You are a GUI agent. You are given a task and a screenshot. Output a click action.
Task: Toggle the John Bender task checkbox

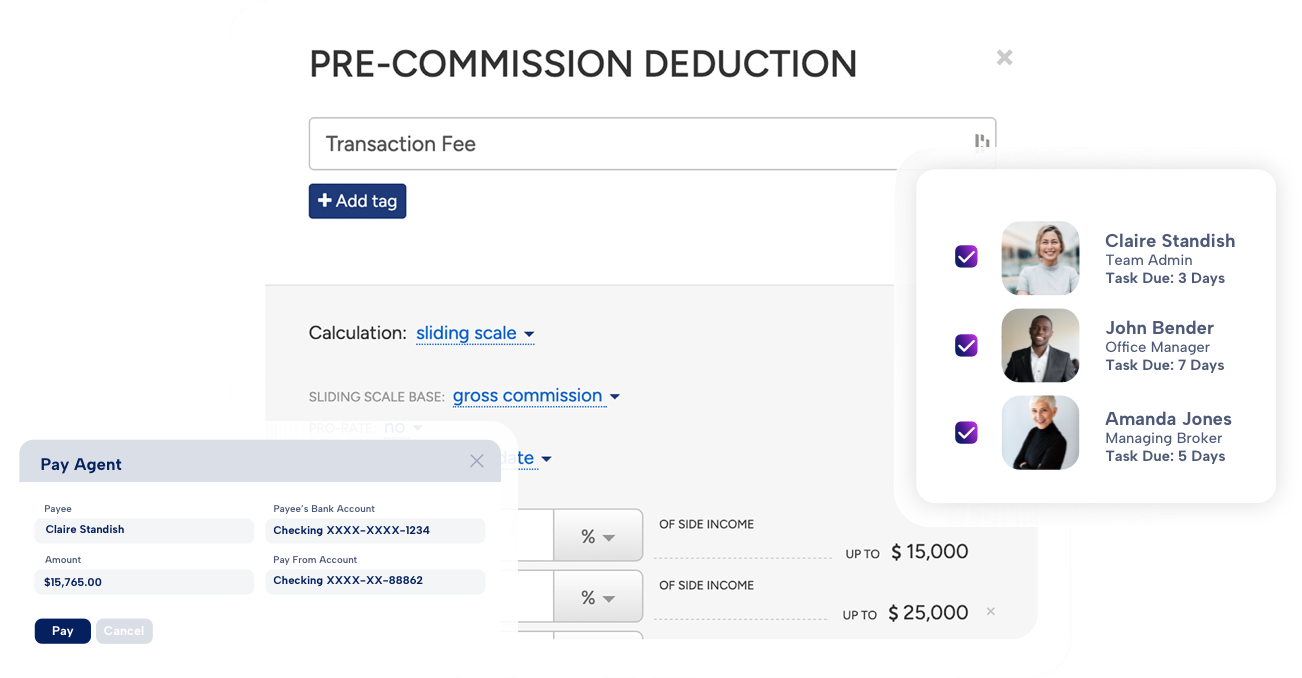[x=966, y=345]
